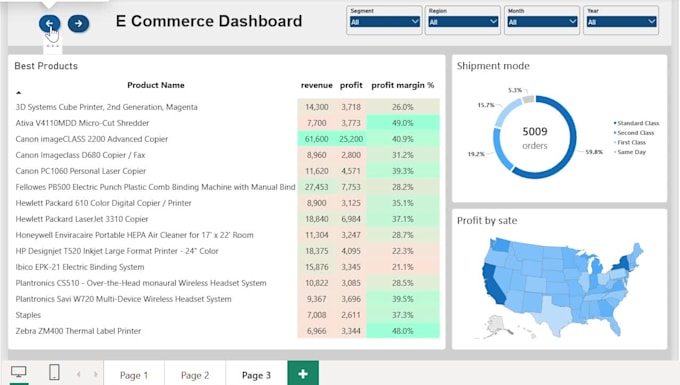The image size is (680, 385).
Task: Select the Staples product row
Action: pyautogui.click(x=228, y=316)
